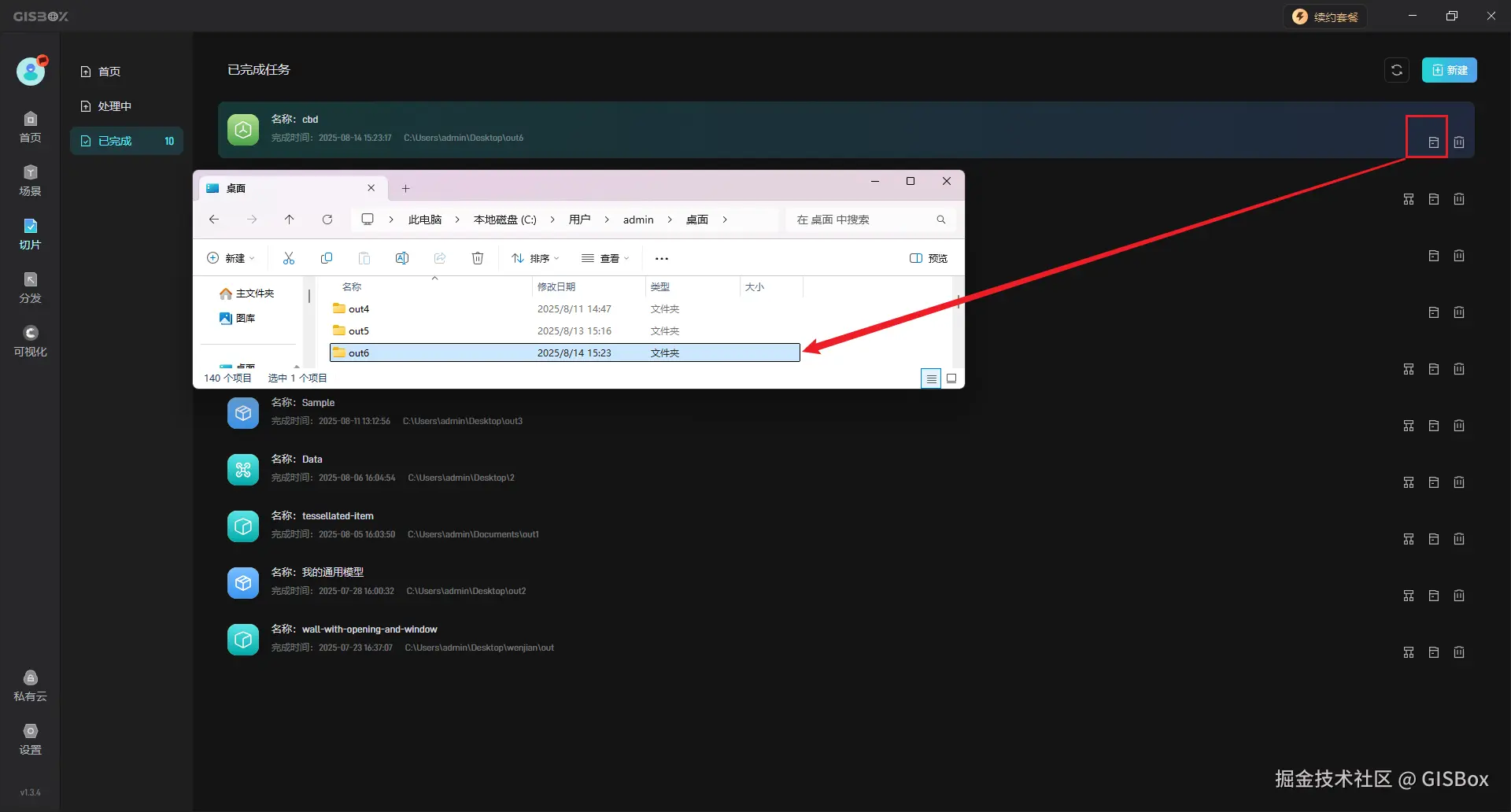Viewport: 1511px width, 812px height.
Task: Go up one folder level in Explorer
Action: tap(290, 220)
